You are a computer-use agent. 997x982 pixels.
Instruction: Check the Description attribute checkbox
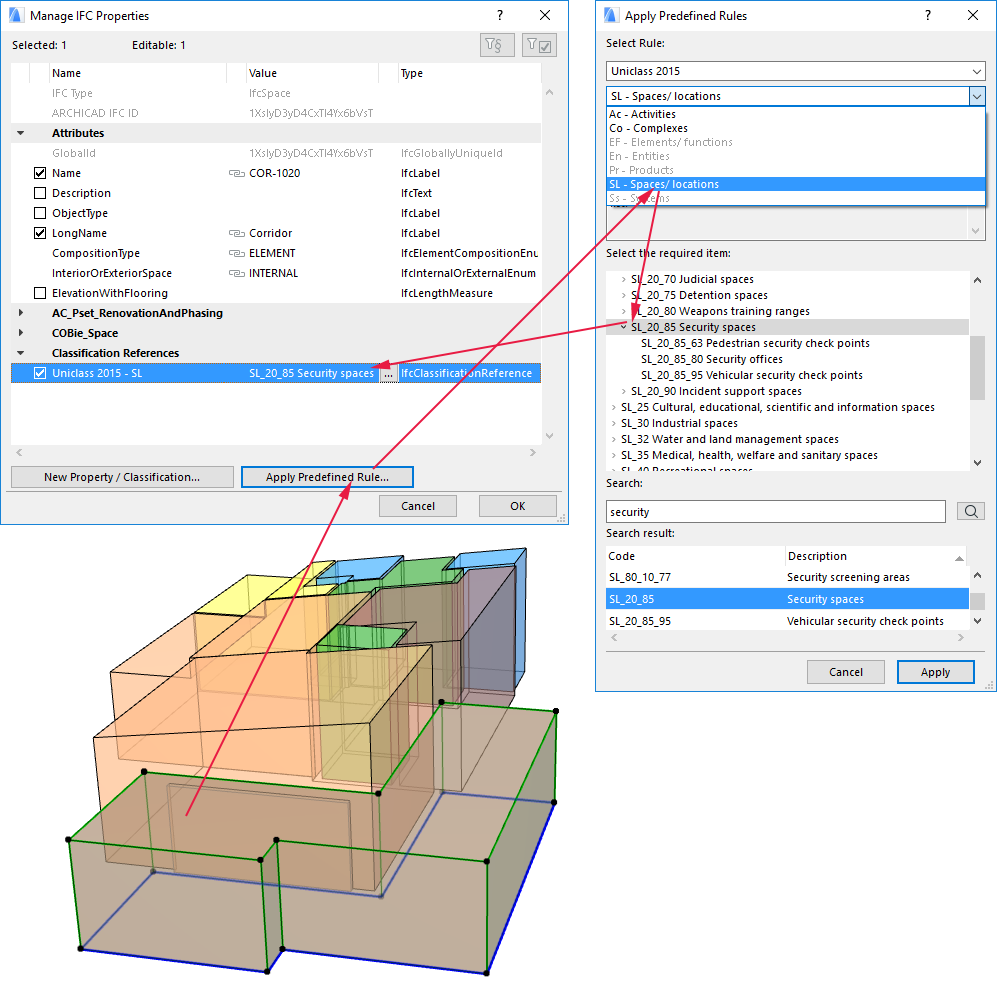click(40, 193)
